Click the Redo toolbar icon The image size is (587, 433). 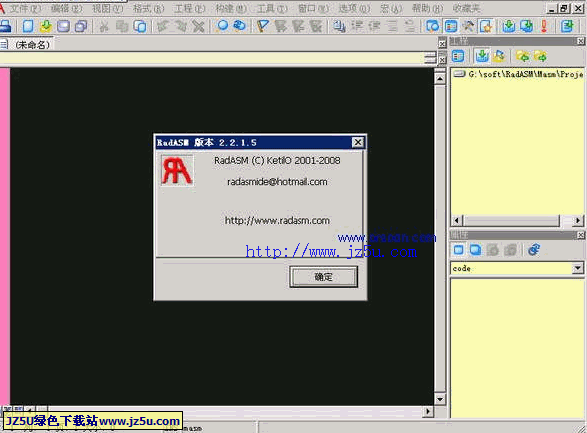pyautogui.click(x=180, y=26)
